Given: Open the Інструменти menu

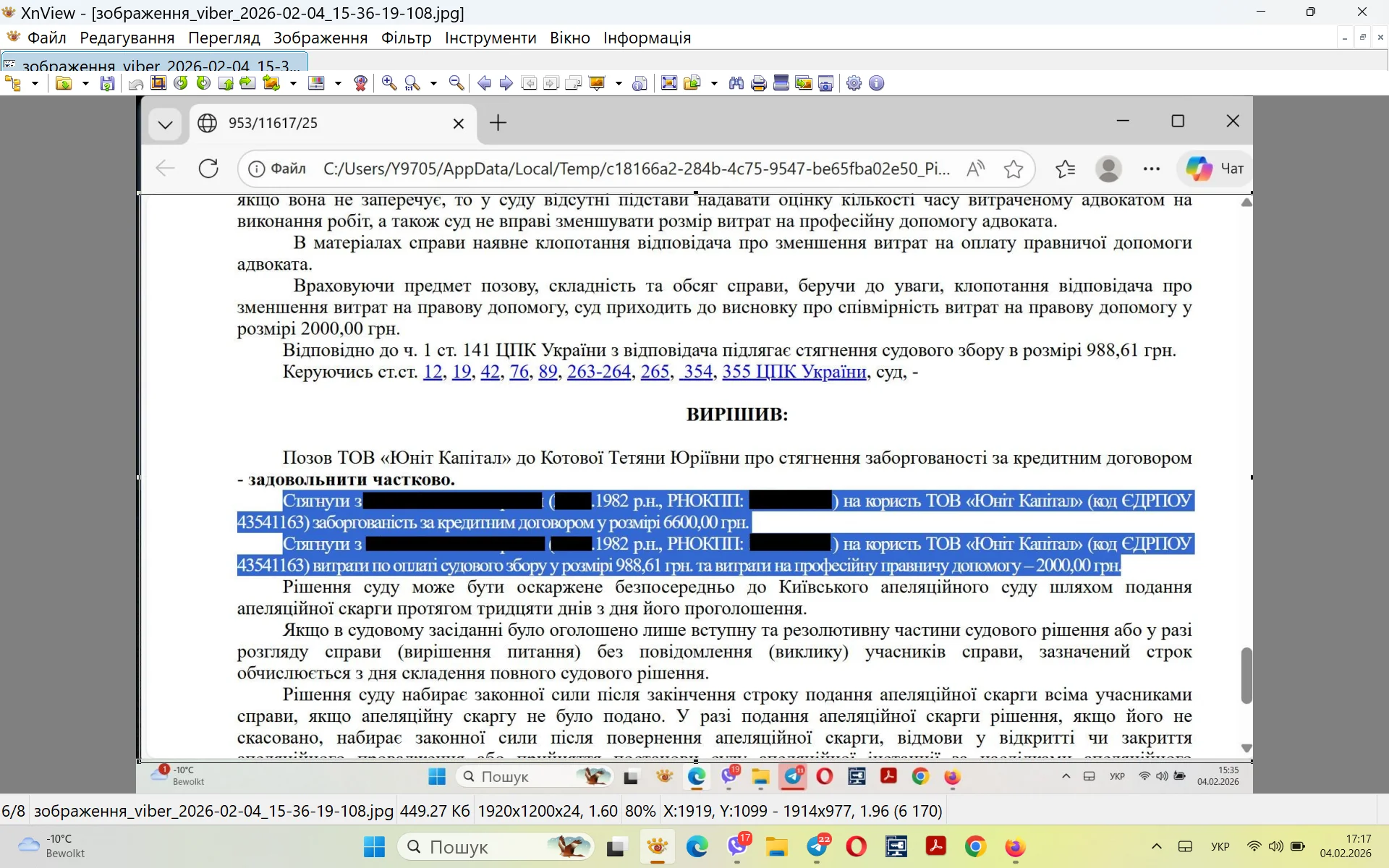Looking at the screenshot, I should click(490, 38).
